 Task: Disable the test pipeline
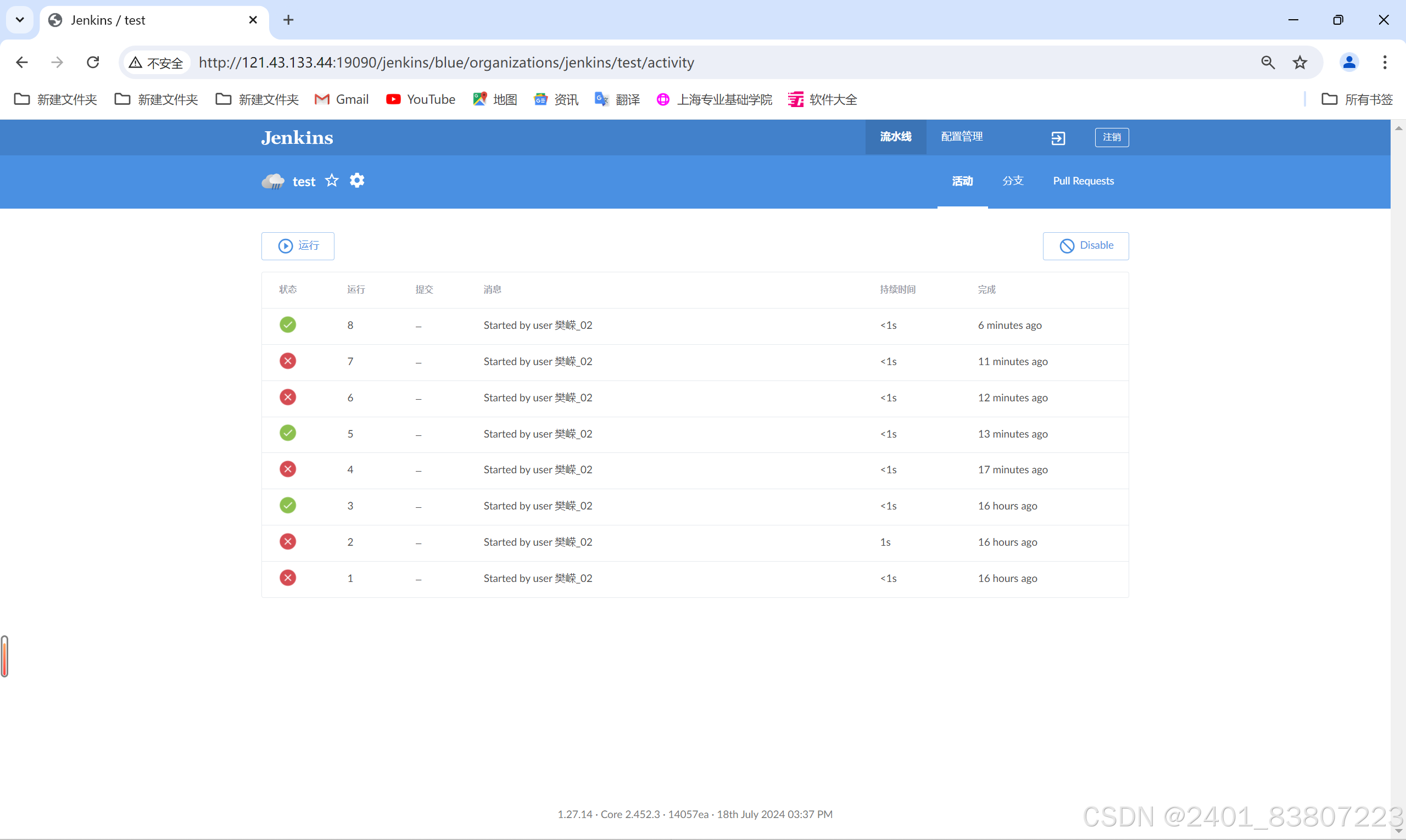click(1085, 245)
